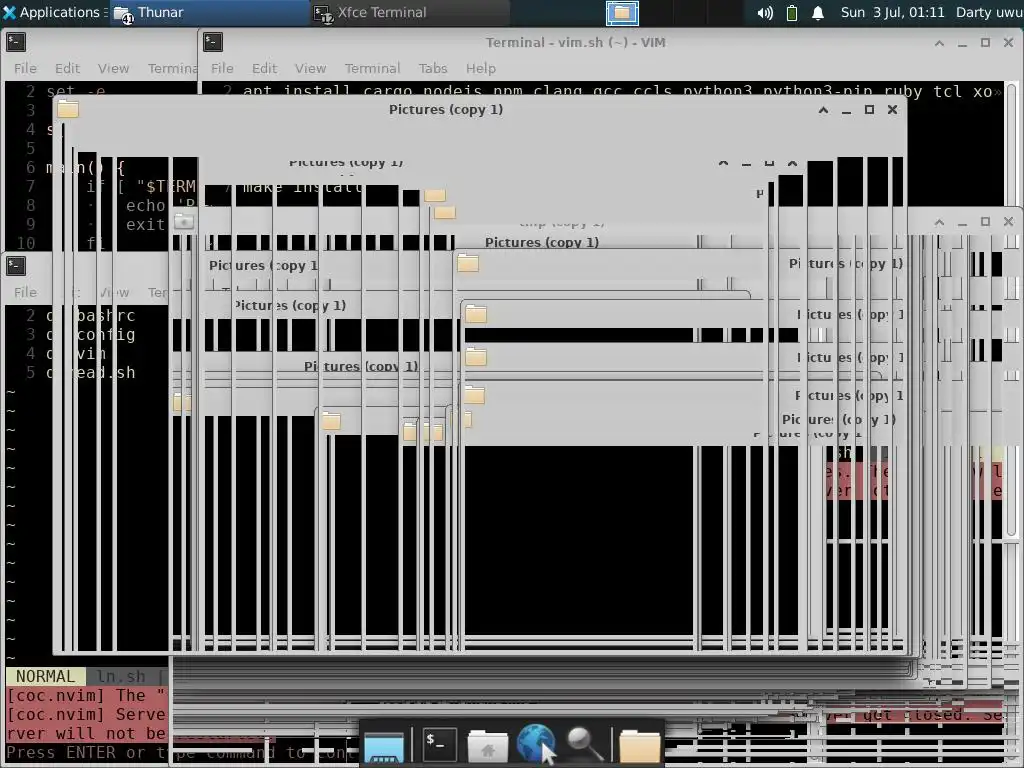Open View menu in the vim.sh terminal
This screenshot has width=1024, height=768.
tap(310, 68)
